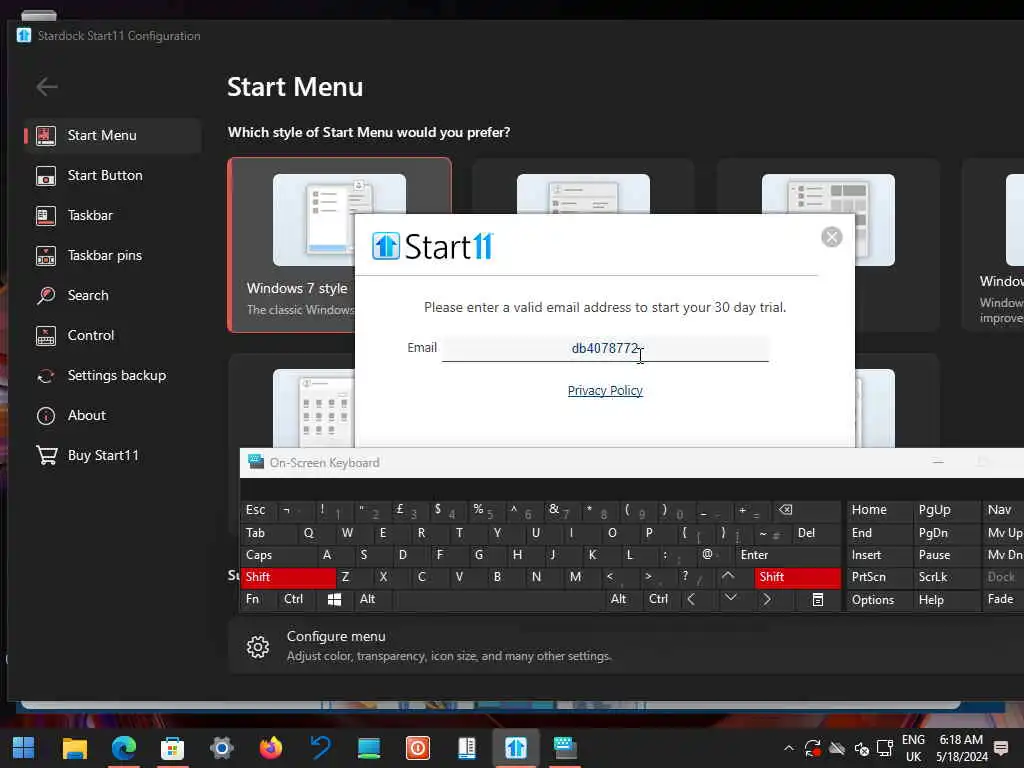Image resolution: width=1024 pixels, height=768 pixels.
Task: Tap the Nav key on keyboard
Action: 1003,510
